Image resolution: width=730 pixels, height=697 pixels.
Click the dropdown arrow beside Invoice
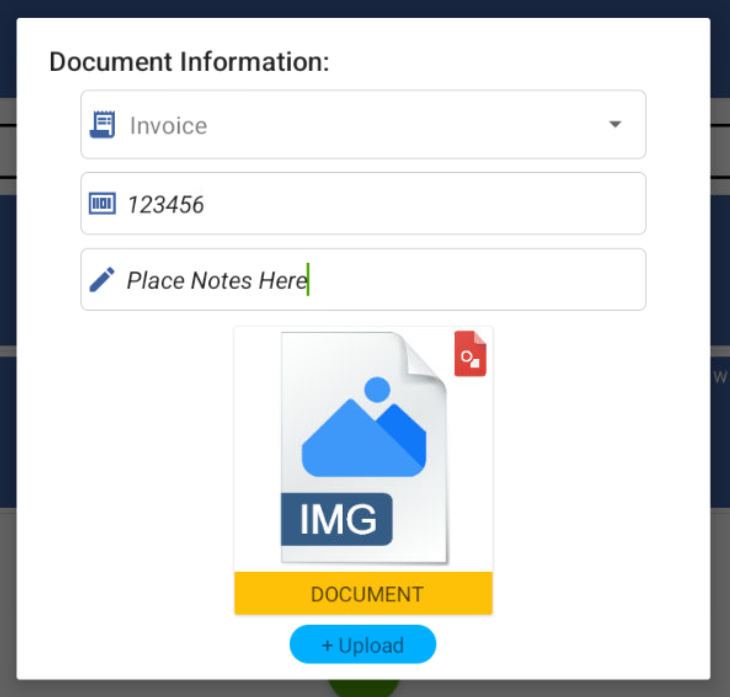(615, 124)
